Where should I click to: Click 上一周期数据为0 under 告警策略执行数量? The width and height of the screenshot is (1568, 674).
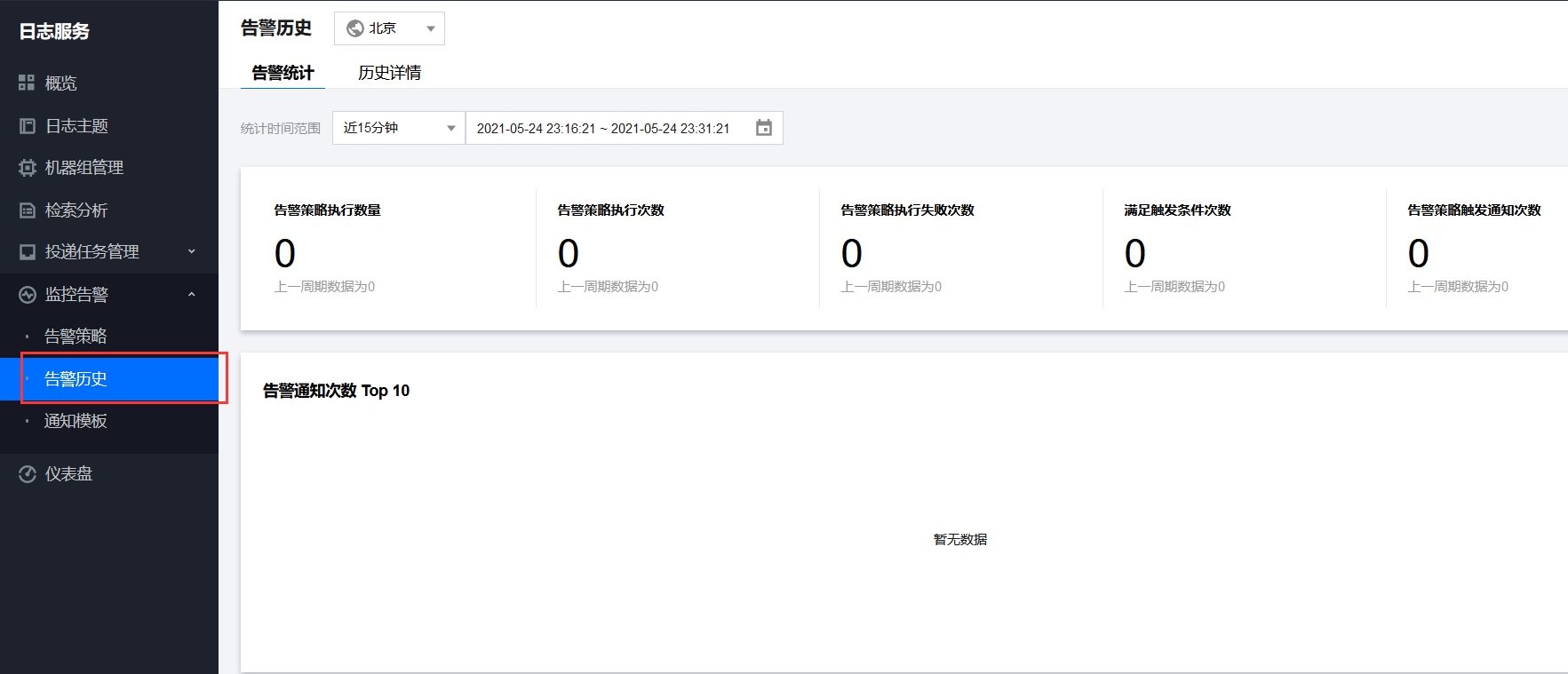click(x=325, y=287)
